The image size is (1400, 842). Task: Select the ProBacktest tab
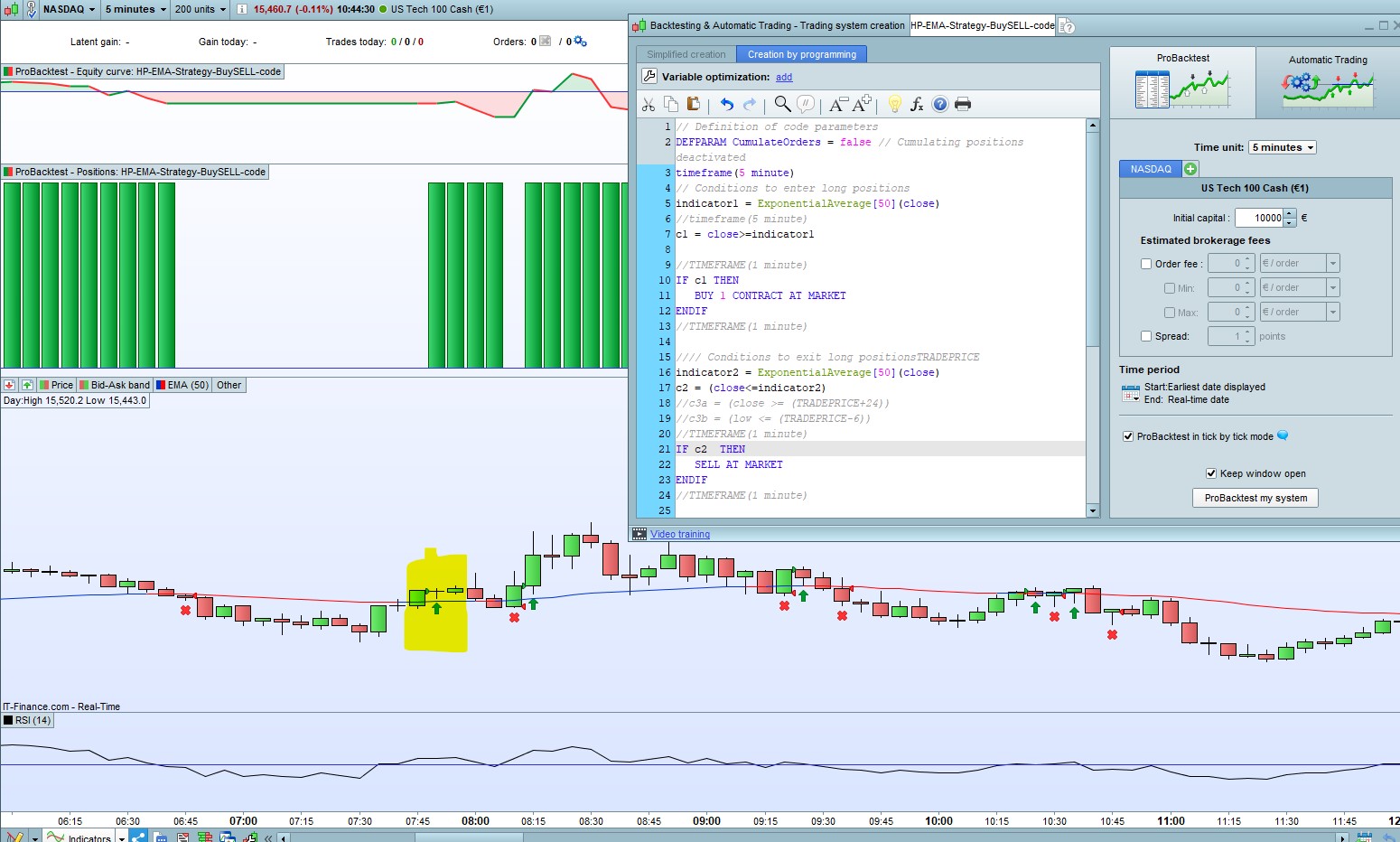1182,82
